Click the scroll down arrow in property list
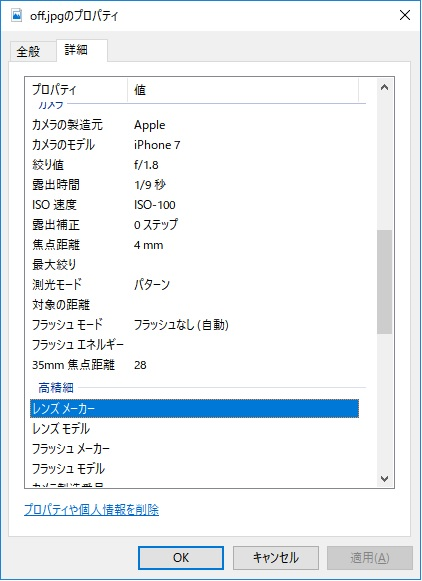 click(x=385, y=479)
